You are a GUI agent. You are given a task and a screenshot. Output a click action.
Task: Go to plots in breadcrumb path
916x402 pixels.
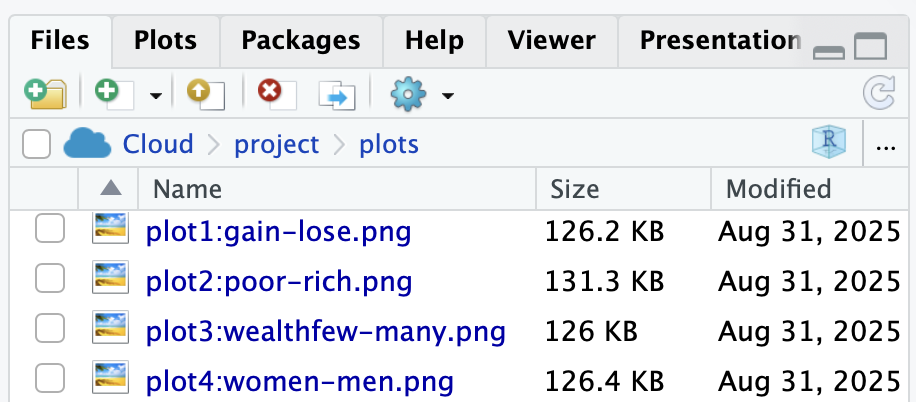point(389,145)
